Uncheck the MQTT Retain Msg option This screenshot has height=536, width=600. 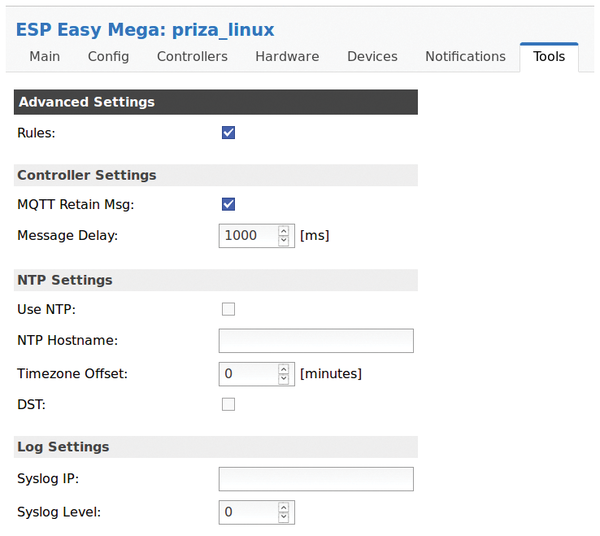point(228,204)
